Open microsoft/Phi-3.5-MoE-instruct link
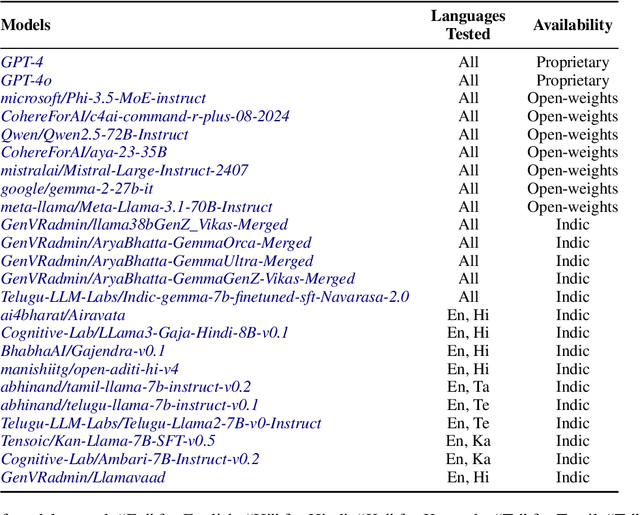This screenshot has width=640, height=515. pos(103,98)
